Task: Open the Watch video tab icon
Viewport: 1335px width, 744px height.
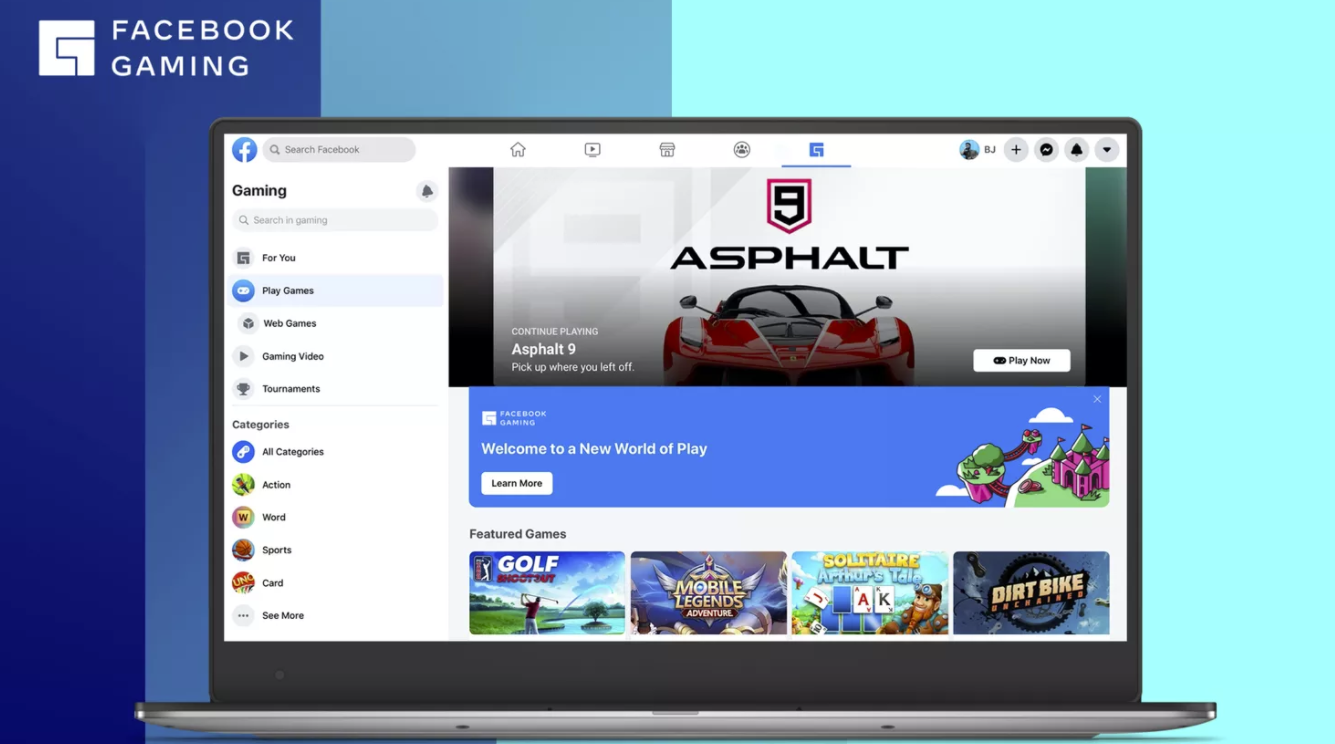Action: [x=593, y=150]
